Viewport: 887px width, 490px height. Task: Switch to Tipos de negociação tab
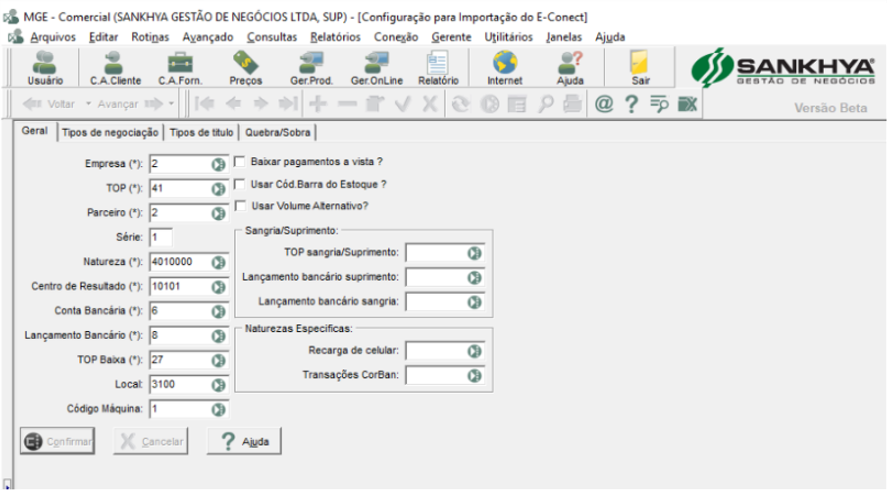[110, 132]
